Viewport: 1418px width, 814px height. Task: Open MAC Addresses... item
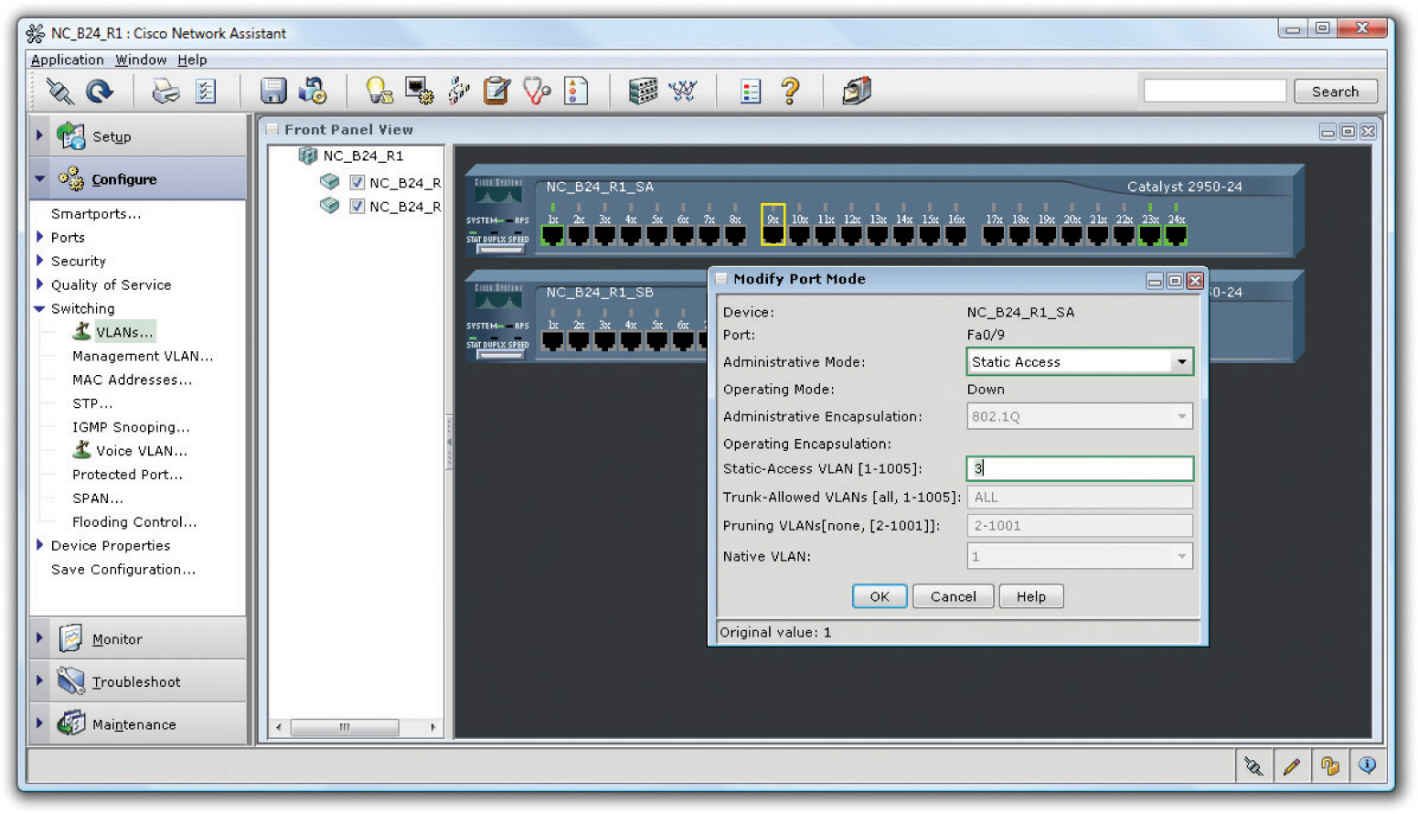tap(132, 380)
